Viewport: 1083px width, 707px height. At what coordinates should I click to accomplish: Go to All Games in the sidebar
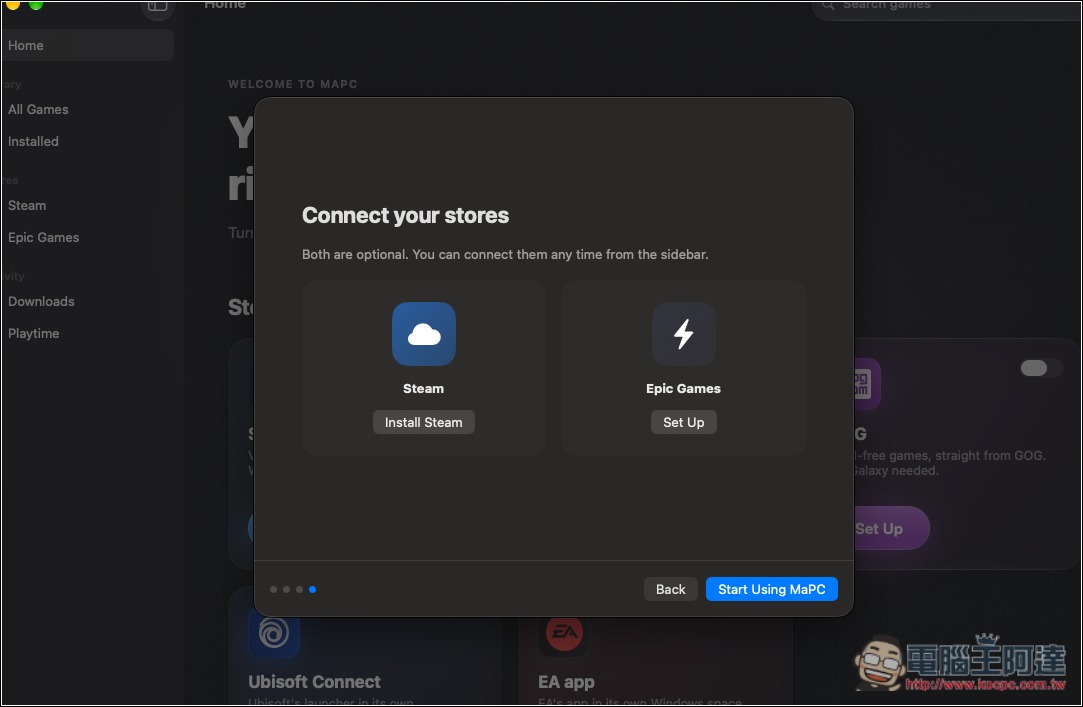click(38, 109)
